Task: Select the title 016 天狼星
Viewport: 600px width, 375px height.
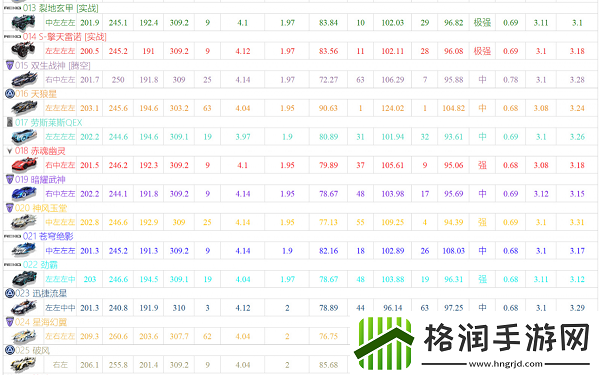Action: tap(36, 94)
